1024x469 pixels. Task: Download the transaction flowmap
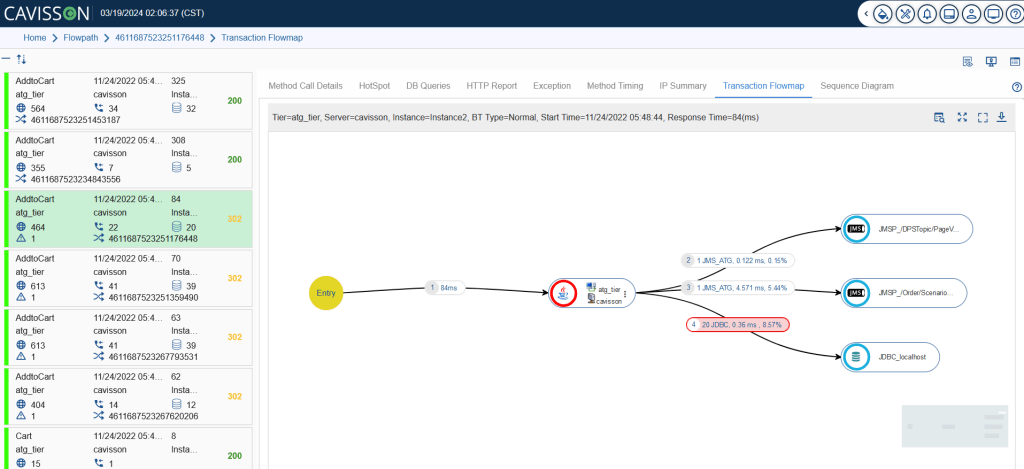tap(1002, 117)
